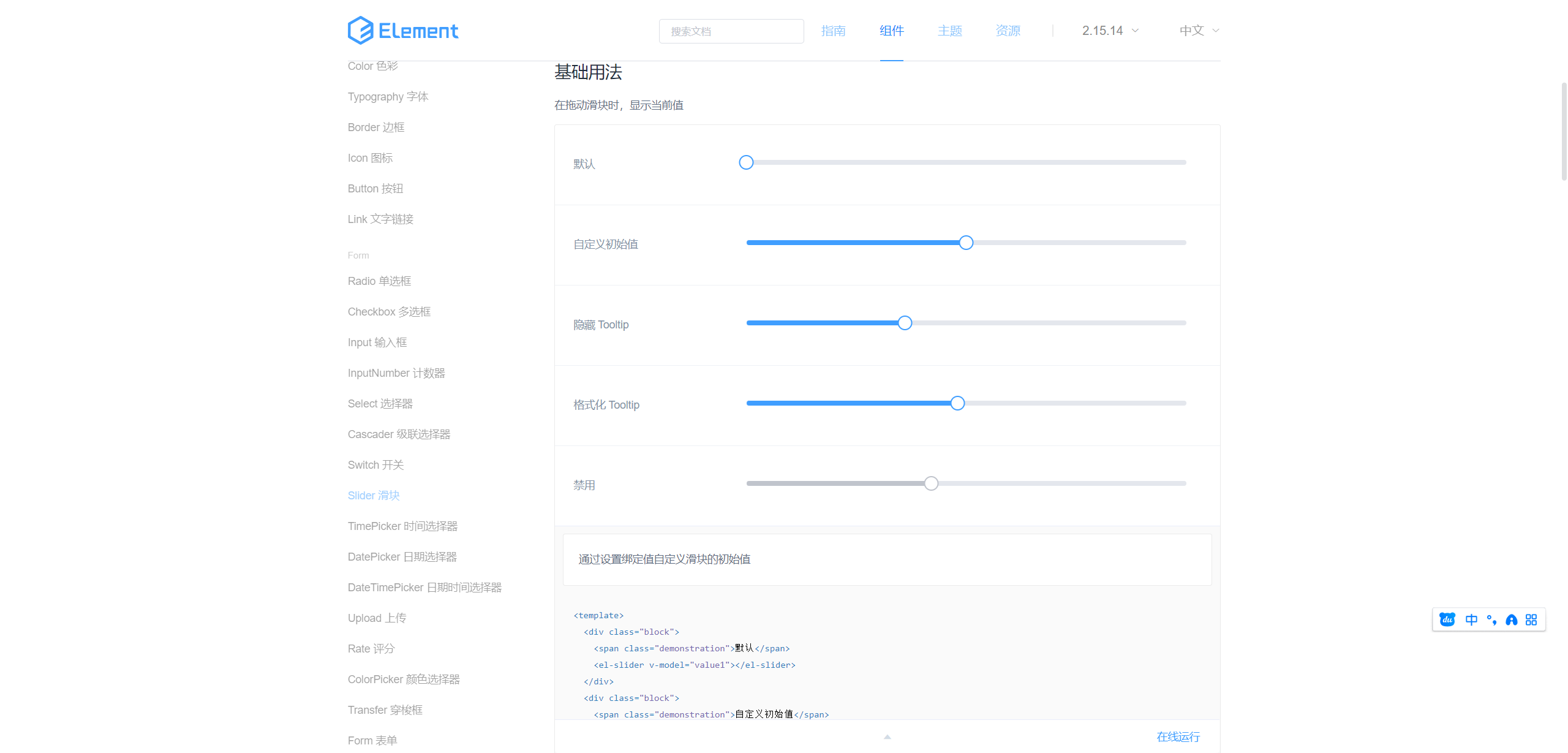Click the 隐藏 Tooltip slider handle

click(905, 323)
